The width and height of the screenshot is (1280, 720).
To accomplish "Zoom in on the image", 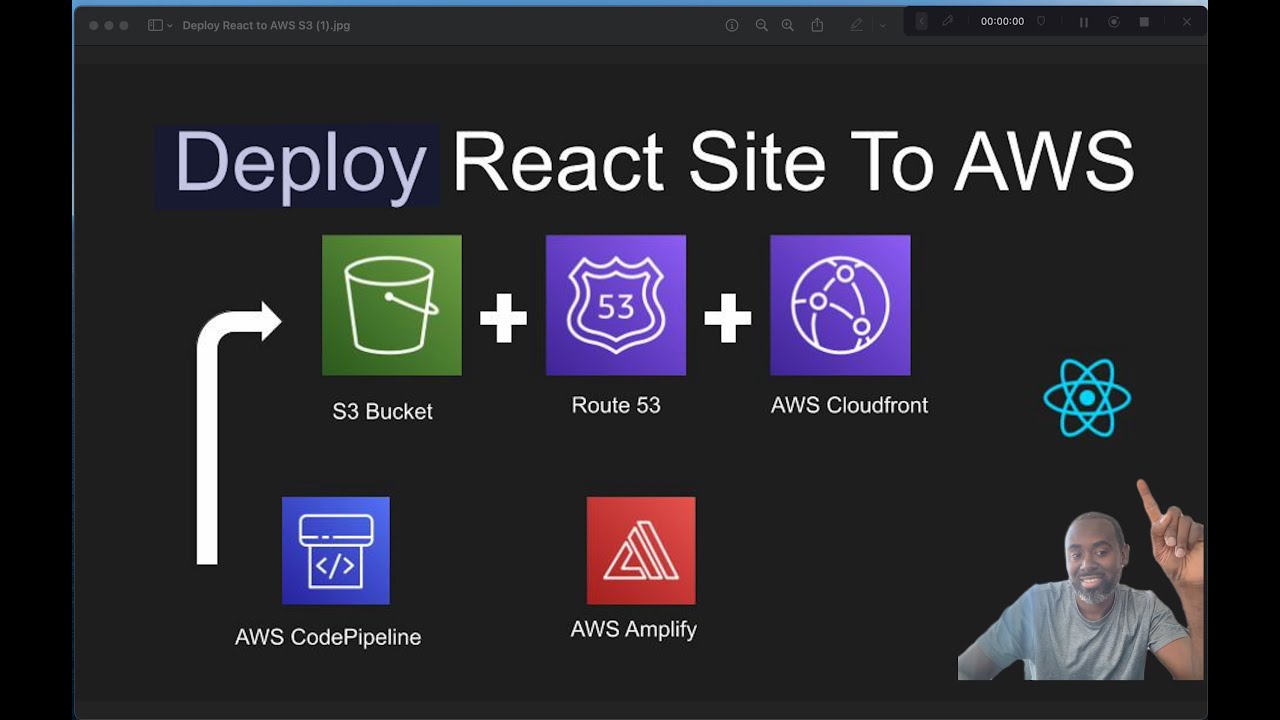I will click(x=788, y=25).
